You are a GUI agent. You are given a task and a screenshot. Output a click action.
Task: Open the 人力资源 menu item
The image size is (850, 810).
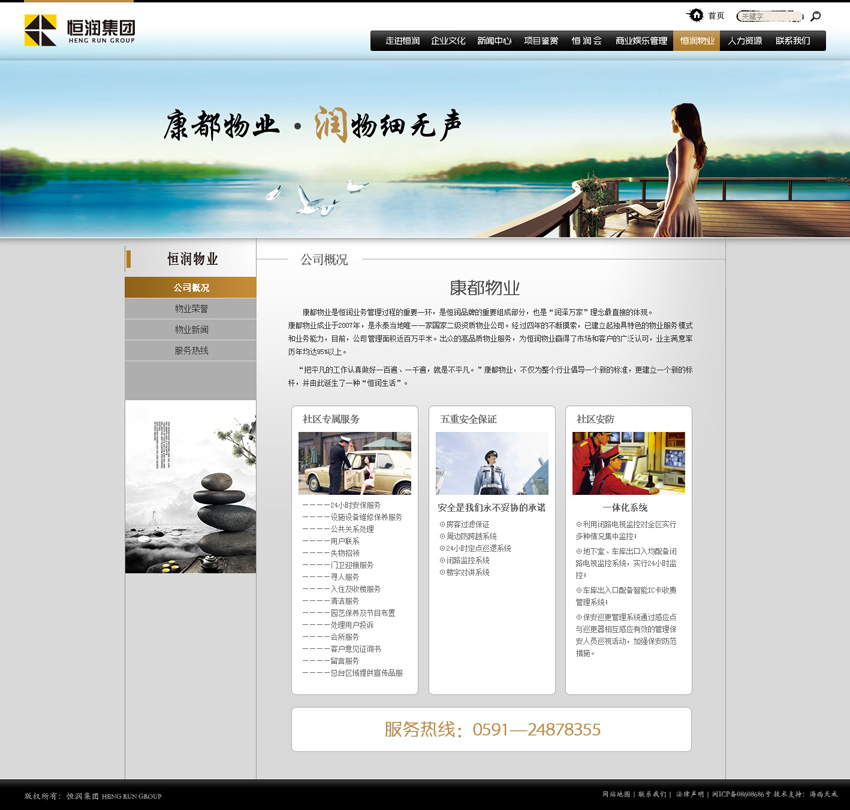(745, 41)
